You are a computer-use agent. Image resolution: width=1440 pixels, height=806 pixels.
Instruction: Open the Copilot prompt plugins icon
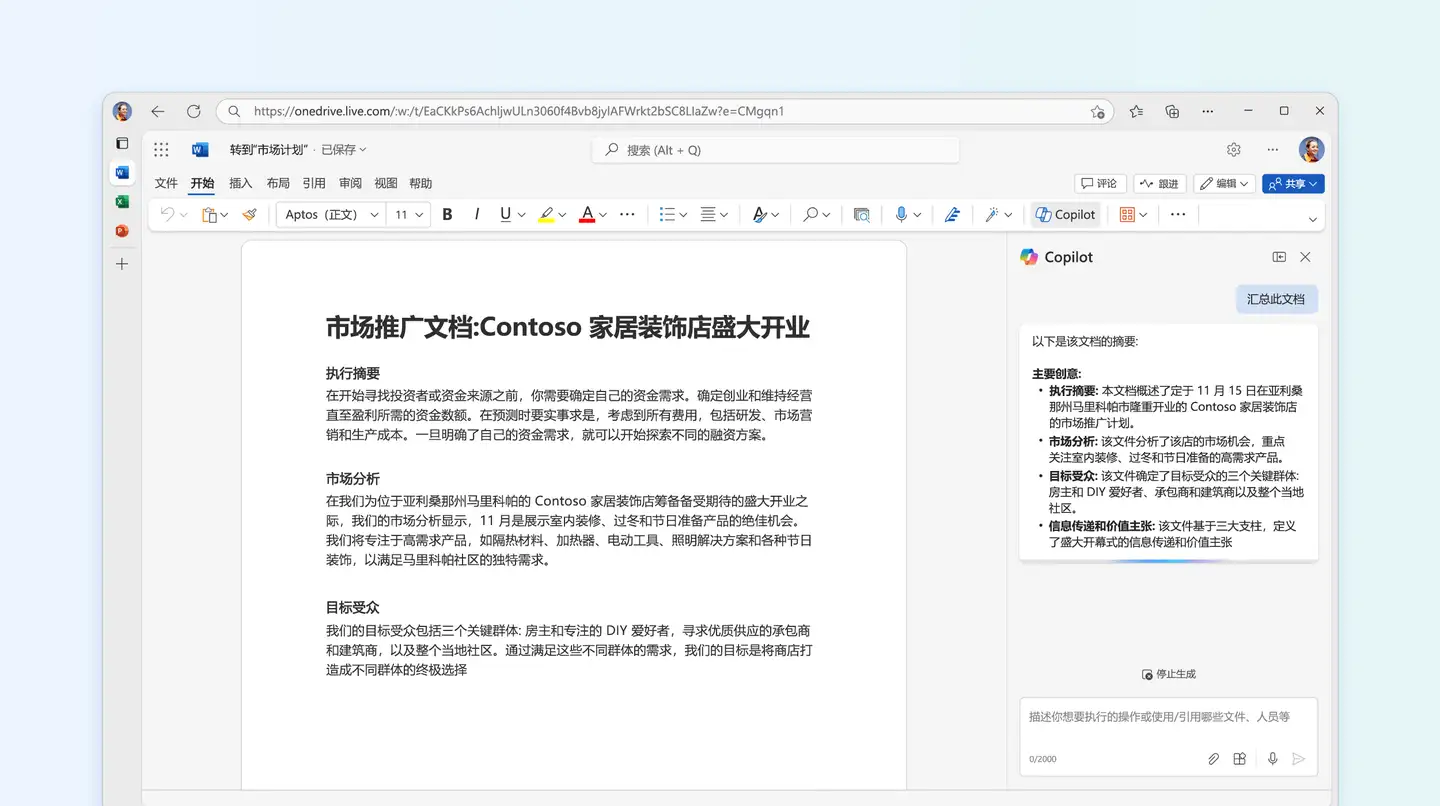(x=1239, y=759)
